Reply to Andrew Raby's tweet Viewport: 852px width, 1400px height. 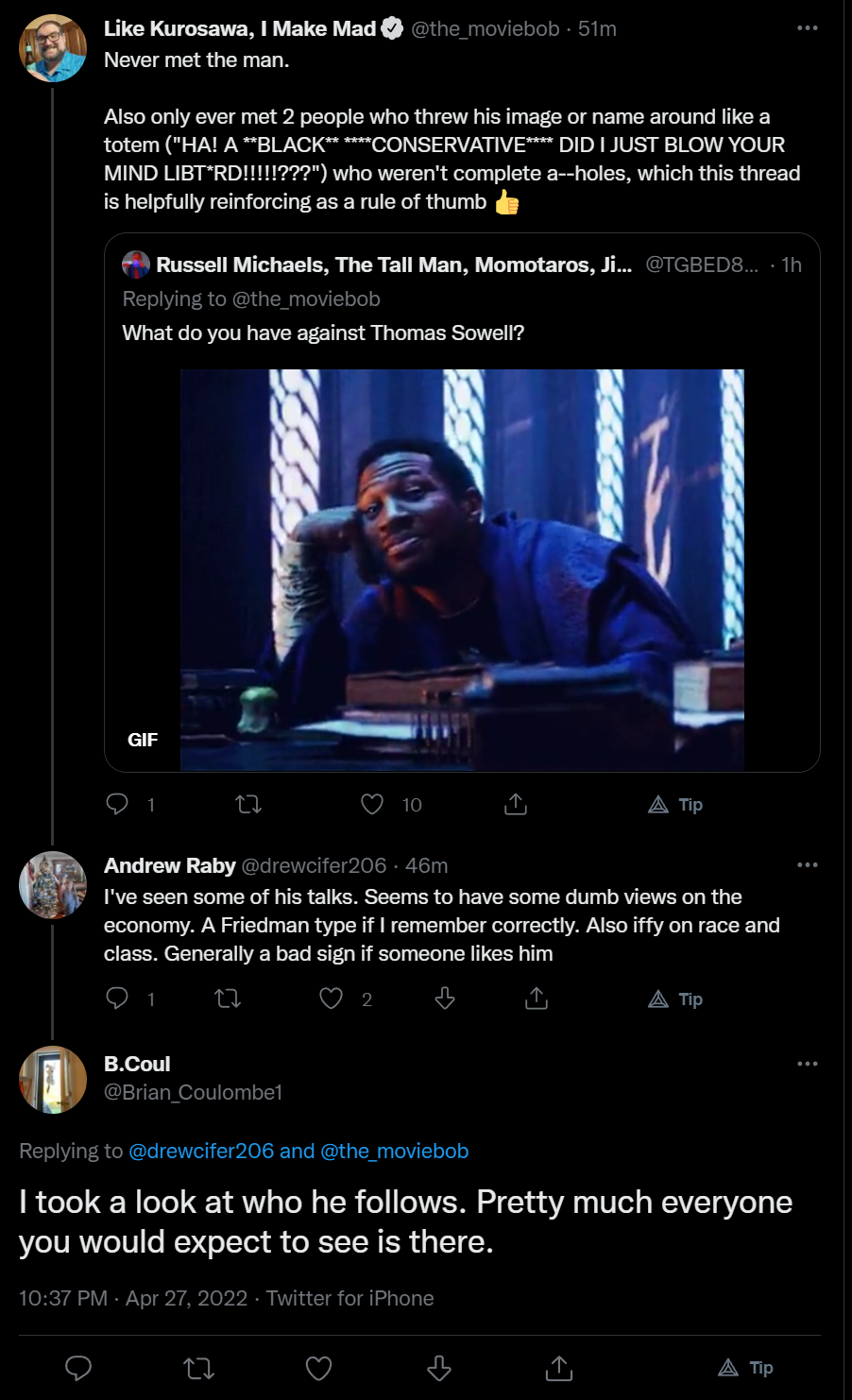pos(118,999)
